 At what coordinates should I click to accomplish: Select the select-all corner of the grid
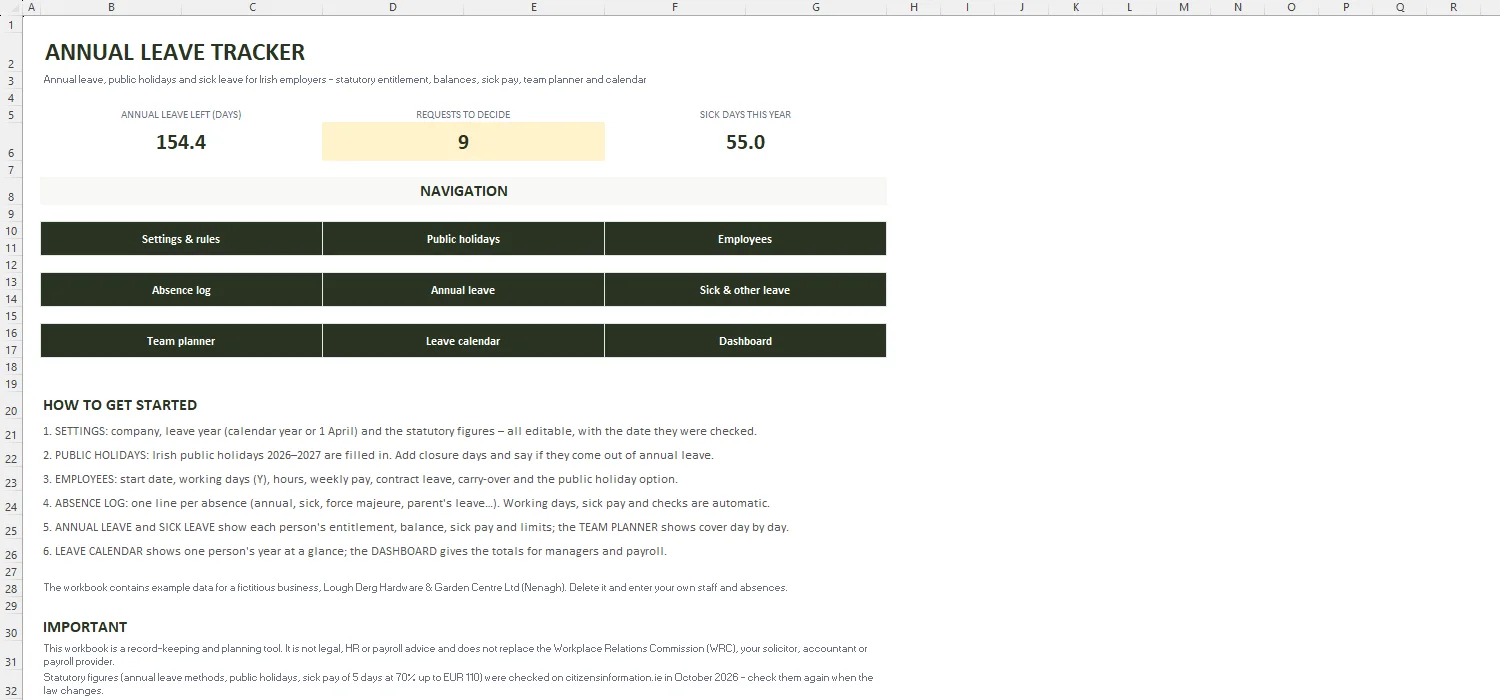11,7
